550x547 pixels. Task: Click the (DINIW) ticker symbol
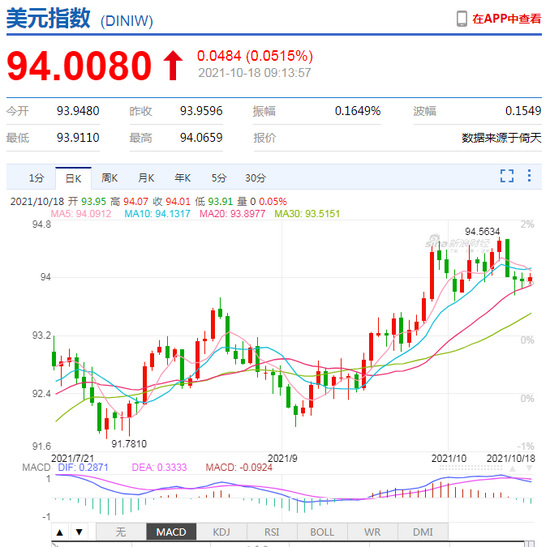(127, 21)
